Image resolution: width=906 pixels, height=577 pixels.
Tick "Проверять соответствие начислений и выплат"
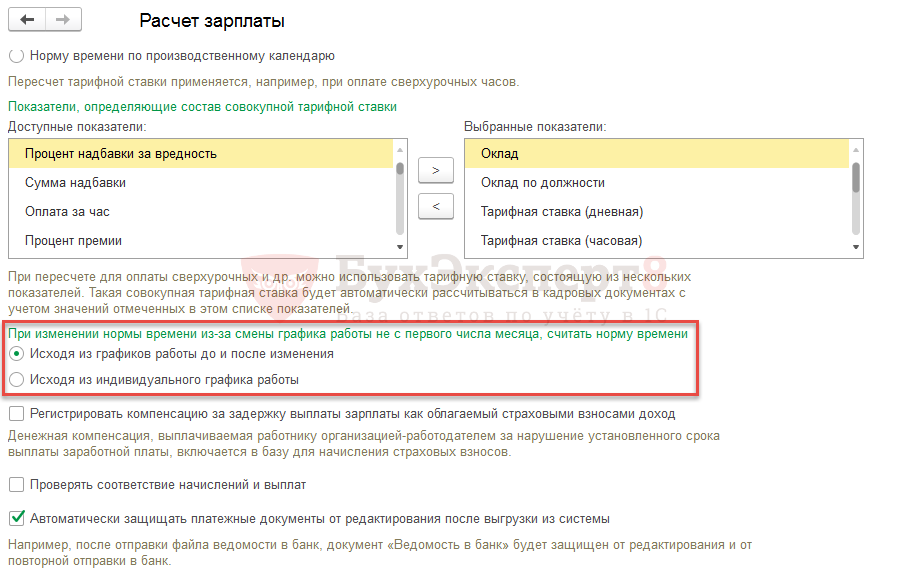(16, 485)
